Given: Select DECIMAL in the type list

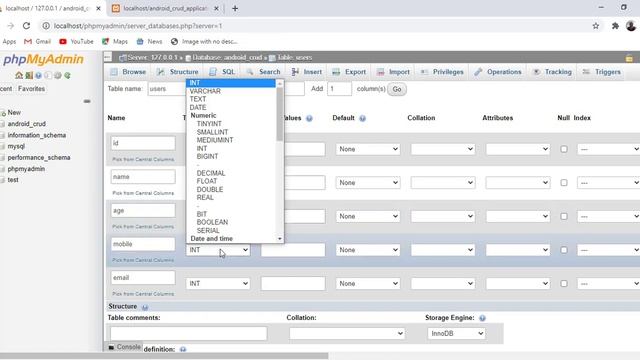Looking at the screenshot, I should (x=211, y=173).
